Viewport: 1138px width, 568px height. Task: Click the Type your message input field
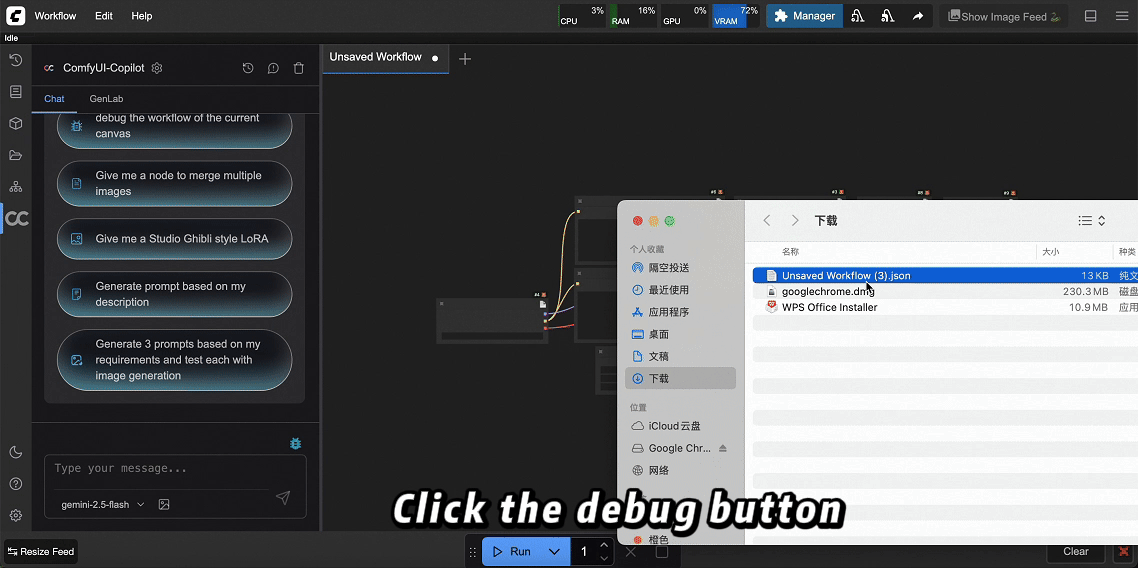point(165,469)
